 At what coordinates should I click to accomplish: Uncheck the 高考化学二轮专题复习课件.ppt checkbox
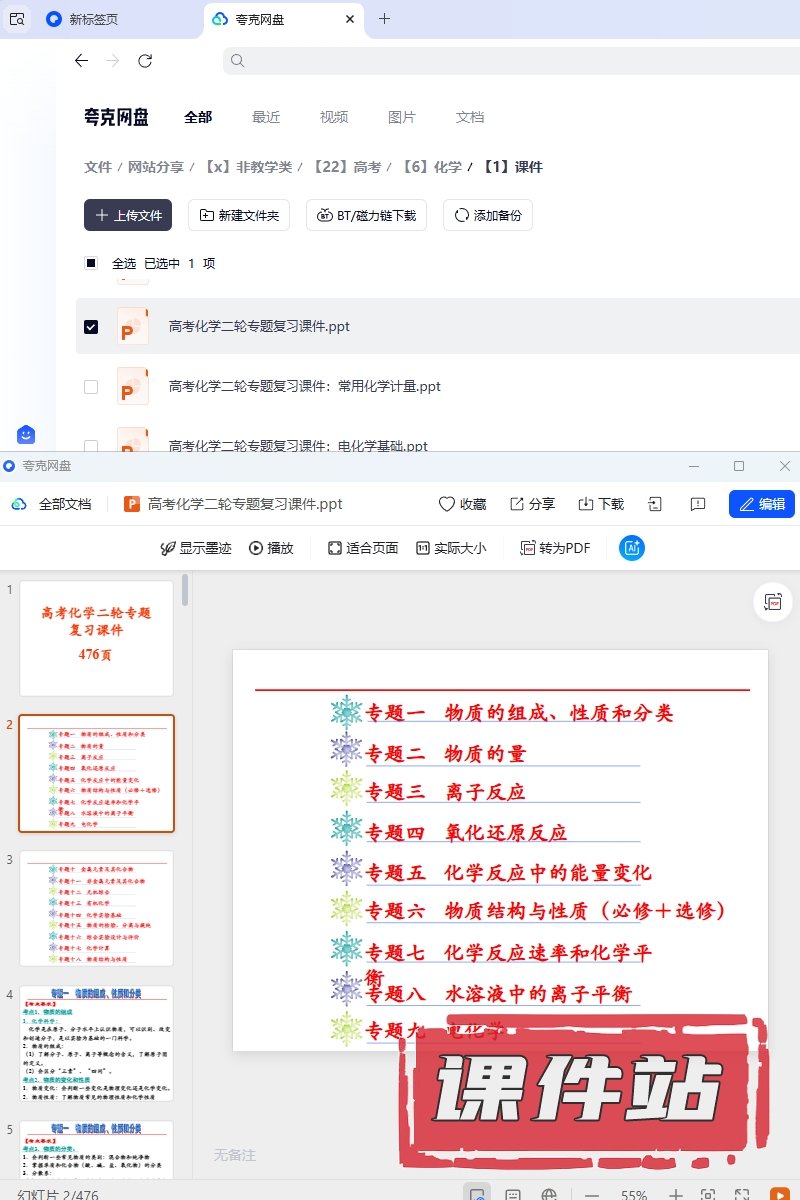91,326
